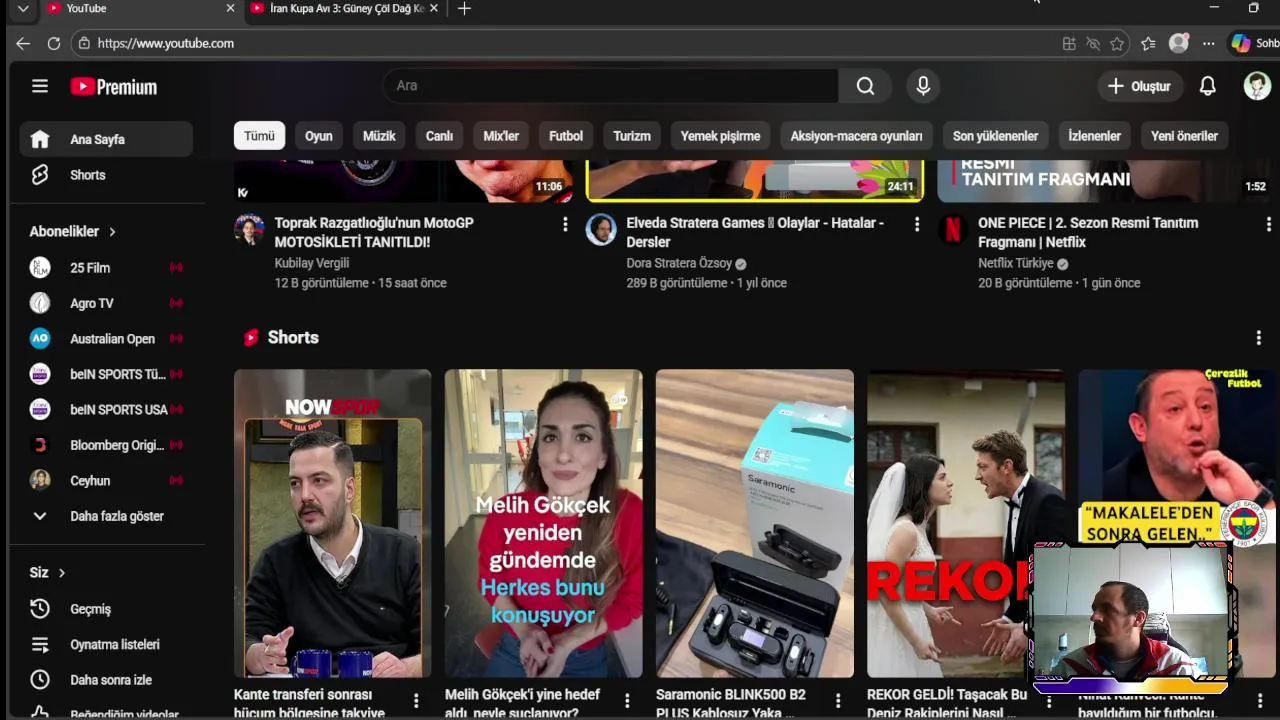
Task: Play the Saramonic BLINK500 short thumbnail
Action: (x=755, y=523)
